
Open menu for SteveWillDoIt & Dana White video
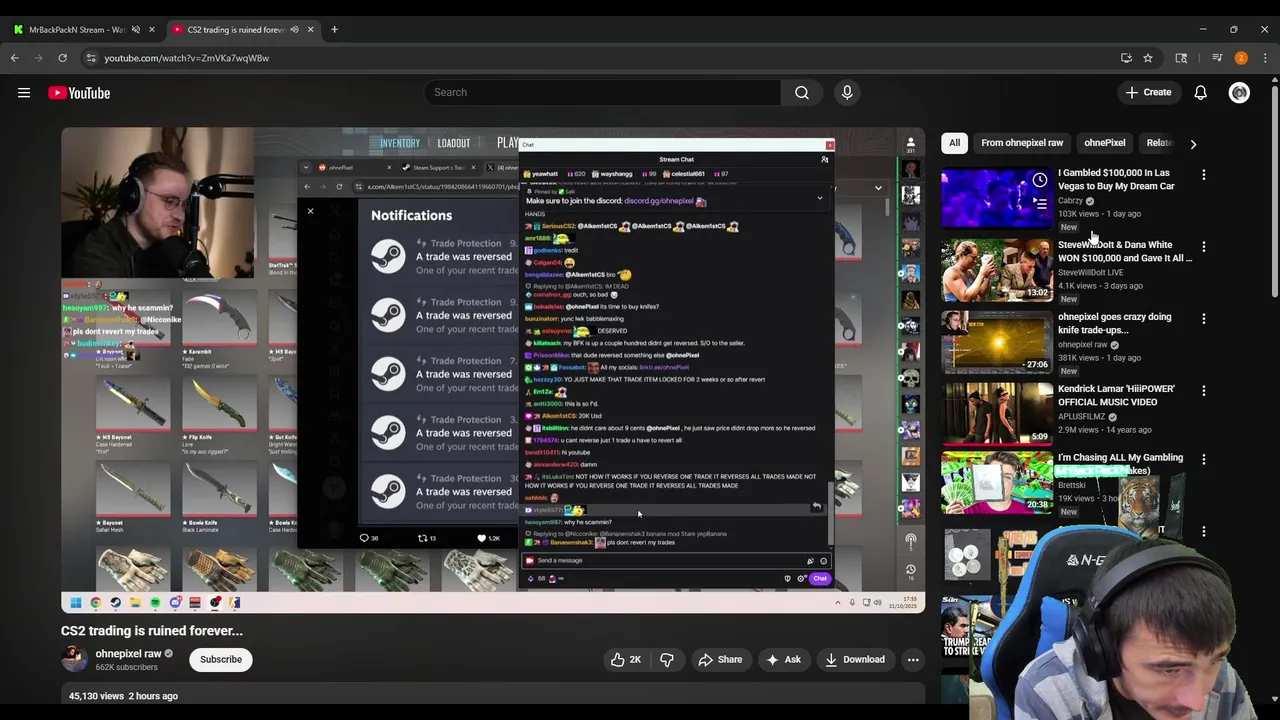(x=1204, y=247)
